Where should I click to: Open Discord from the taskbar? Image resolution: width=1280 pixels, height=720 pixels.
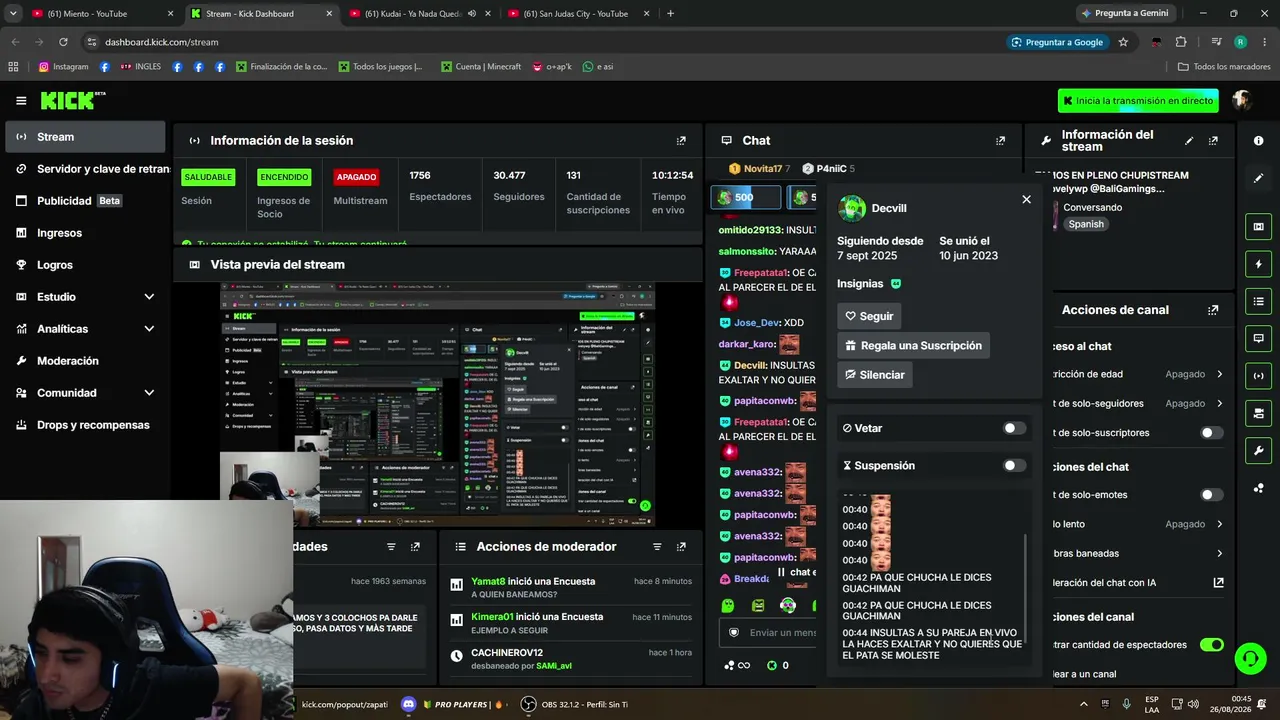(408, 704)
